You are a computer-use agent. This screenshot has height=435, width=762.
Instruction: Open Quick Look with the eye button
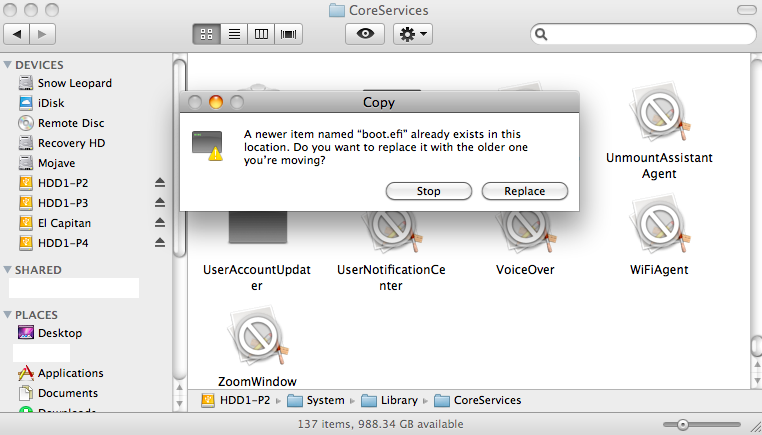pos(365,34)
